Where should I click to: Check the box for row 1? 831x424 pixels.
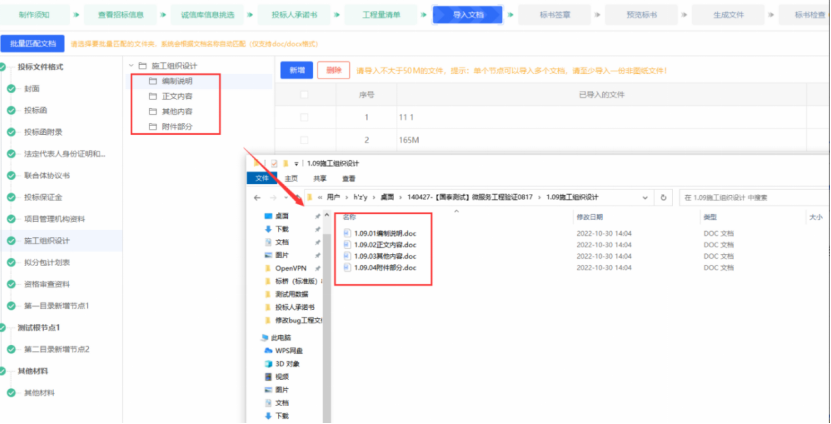pos(305,117)
